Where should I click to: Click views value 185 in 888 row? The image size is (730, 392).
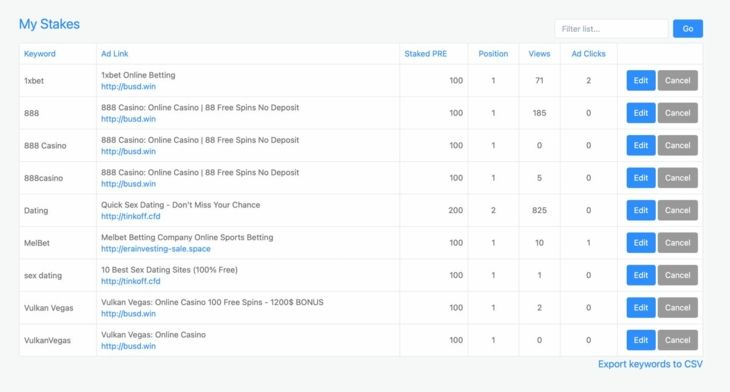tap(539, 113)
